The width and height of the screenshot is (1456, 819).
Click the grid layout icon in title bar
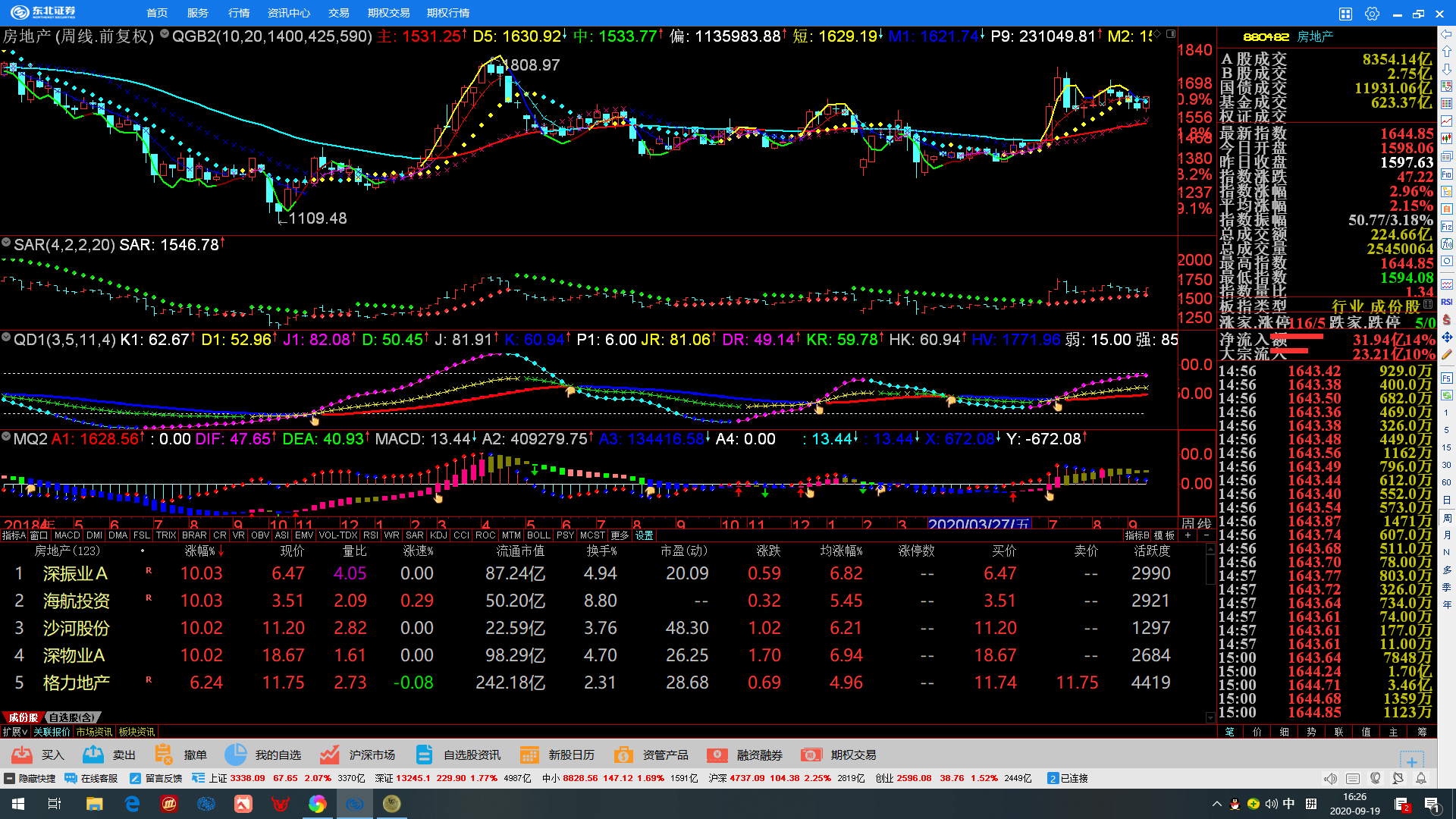point(1345,13)
